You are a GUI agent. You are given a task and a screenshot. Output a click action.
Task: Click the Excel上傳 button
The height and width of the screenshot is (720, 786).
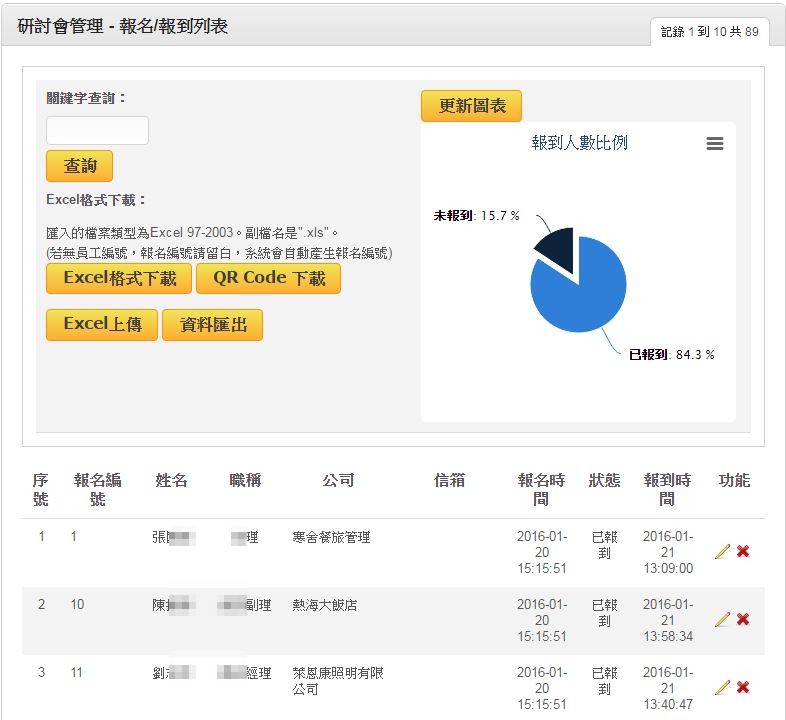pos(102,324)
